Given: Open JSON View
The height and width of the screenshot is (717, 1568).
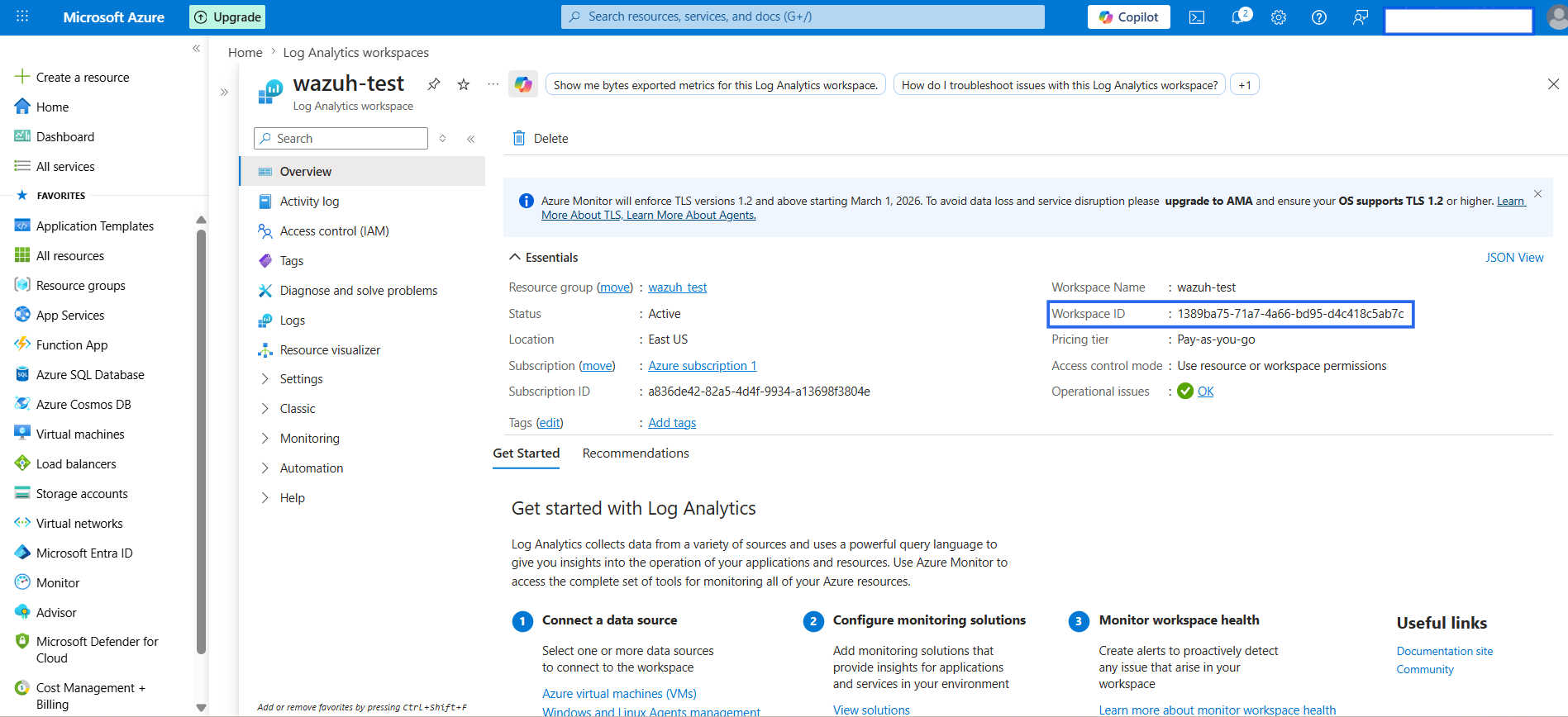Looking at the screenshot, I should pos(1514,258).
